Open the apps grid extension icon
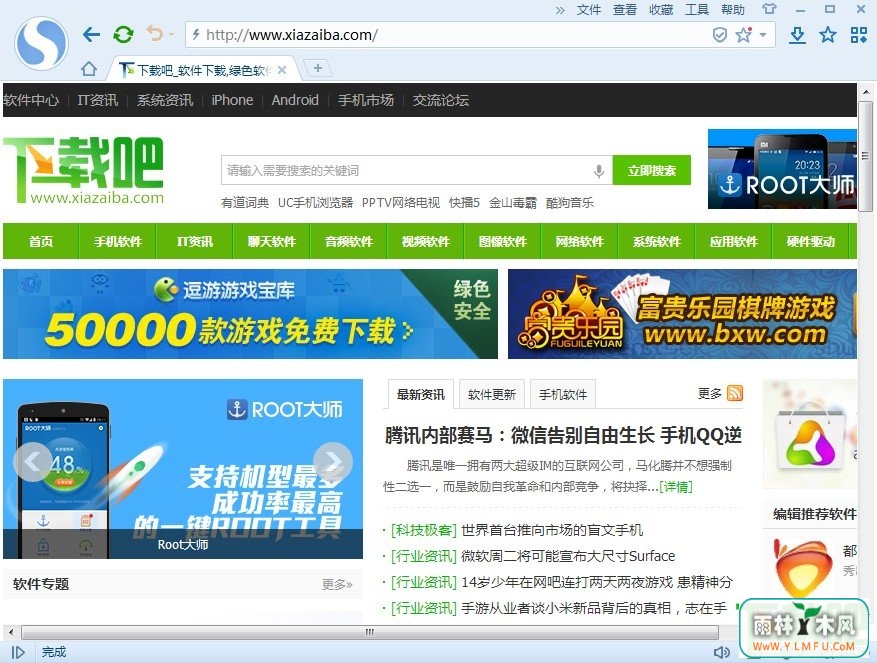 (859, 35)
